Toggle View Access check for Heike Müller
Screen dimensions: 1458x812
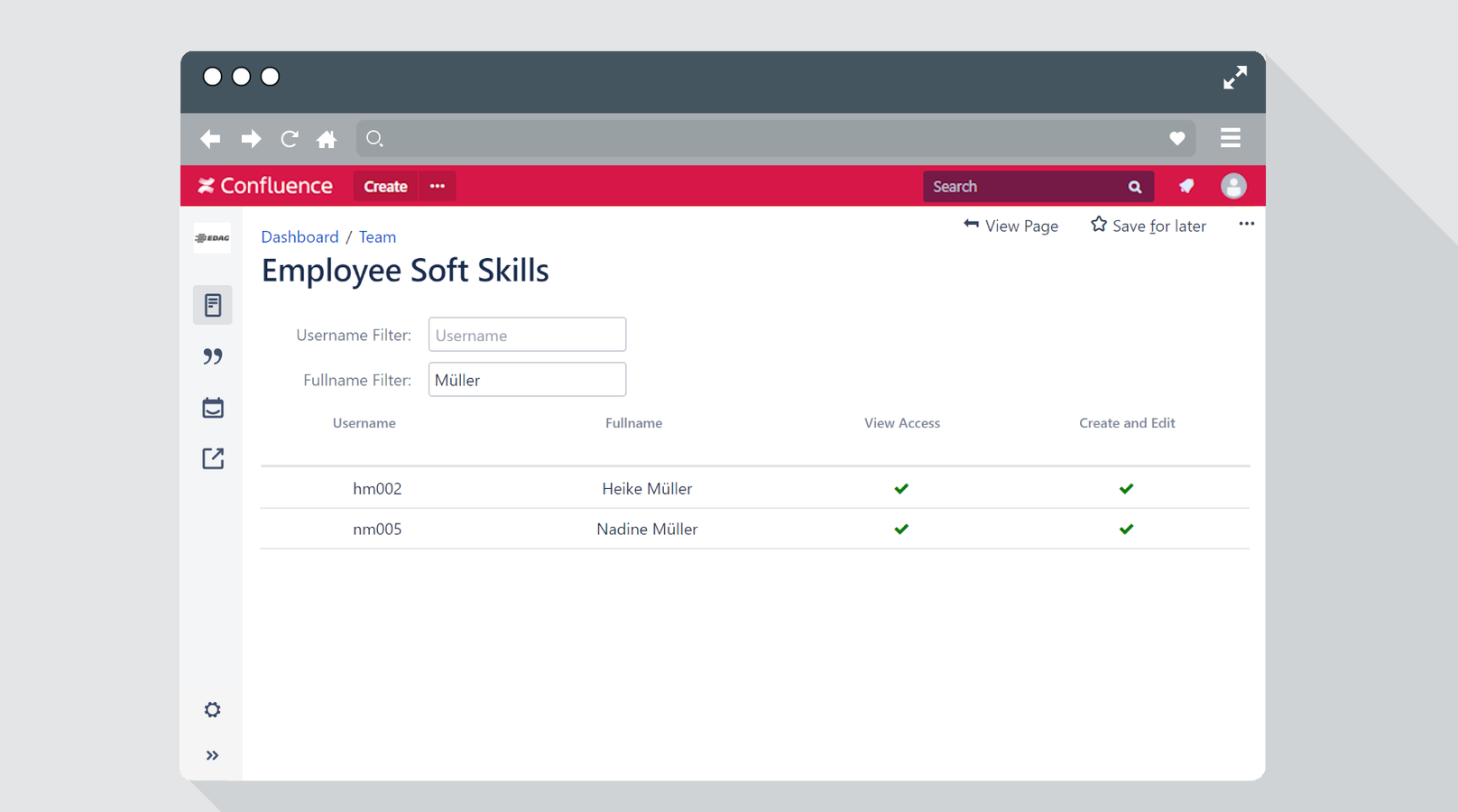(901, 489)
